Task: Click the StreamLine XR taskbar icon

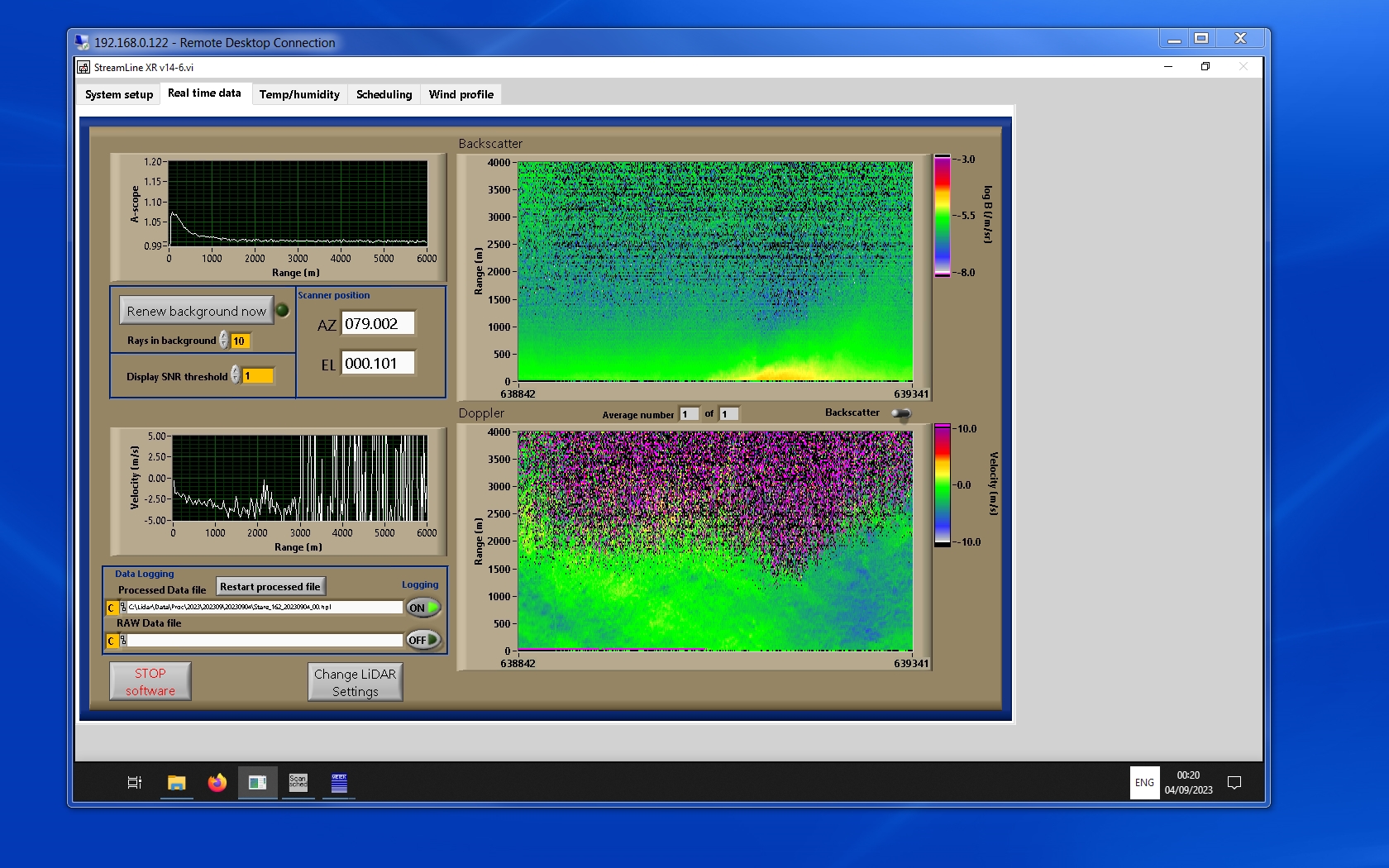Action: pyautogui.click(x=257, y=782)
